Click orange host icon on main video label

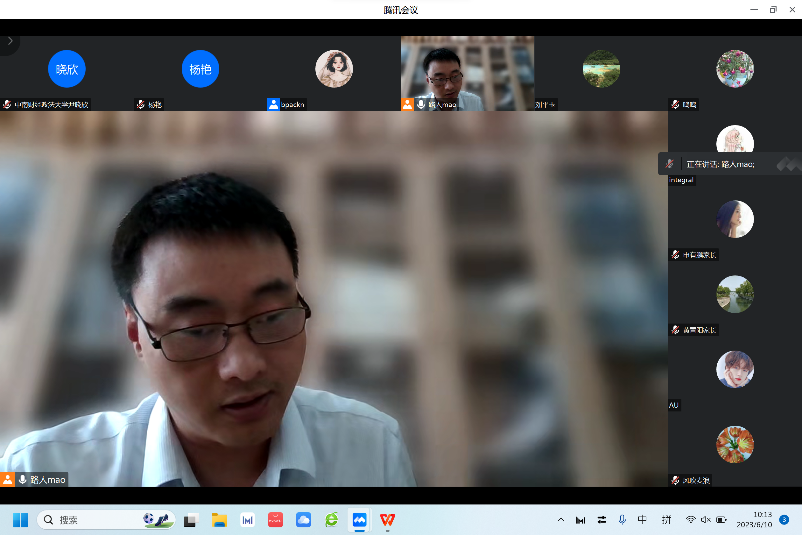7,479
